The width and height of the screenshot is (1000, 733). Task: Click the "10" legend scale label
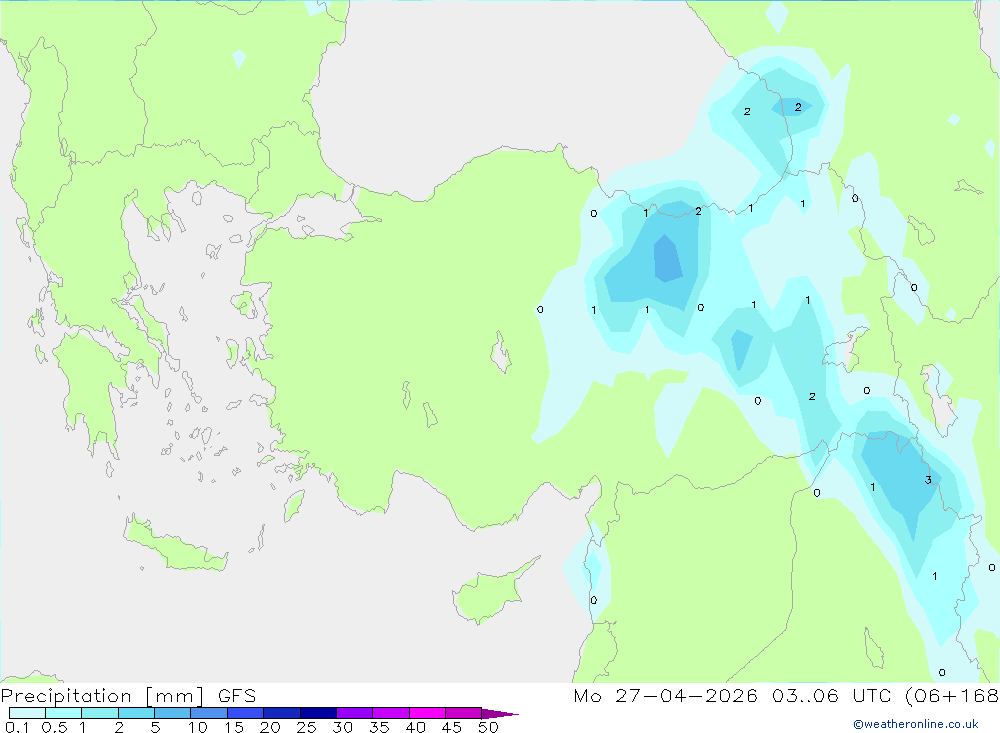pos(198,727)
